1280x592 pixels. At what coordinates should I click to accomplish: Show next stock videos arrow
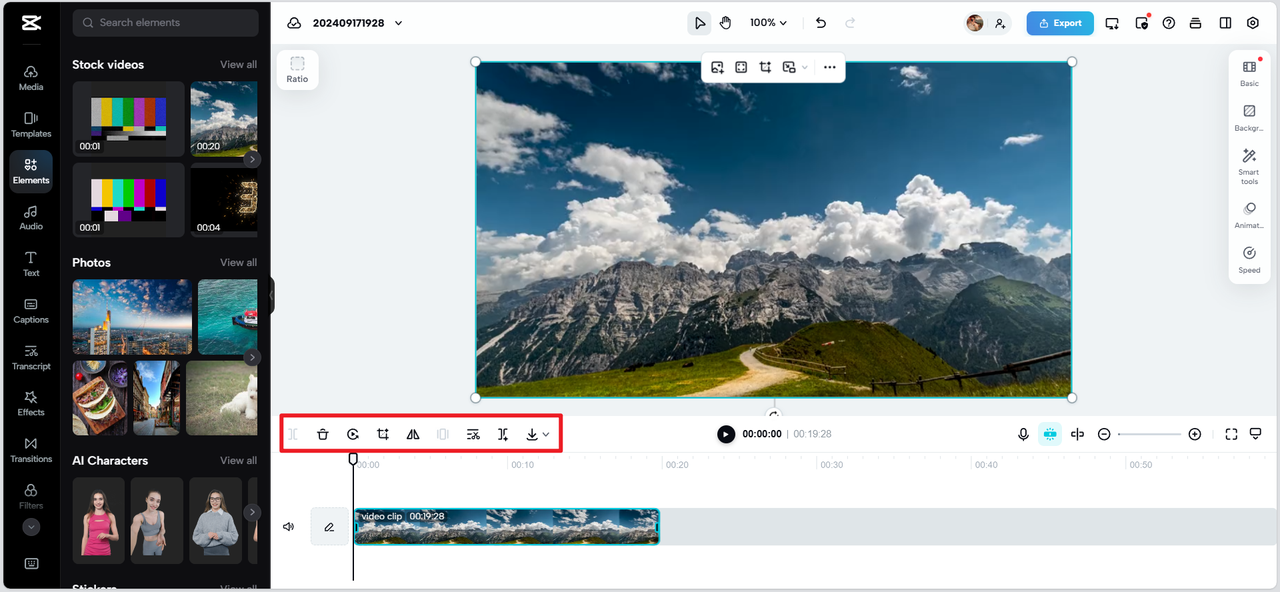252,159
